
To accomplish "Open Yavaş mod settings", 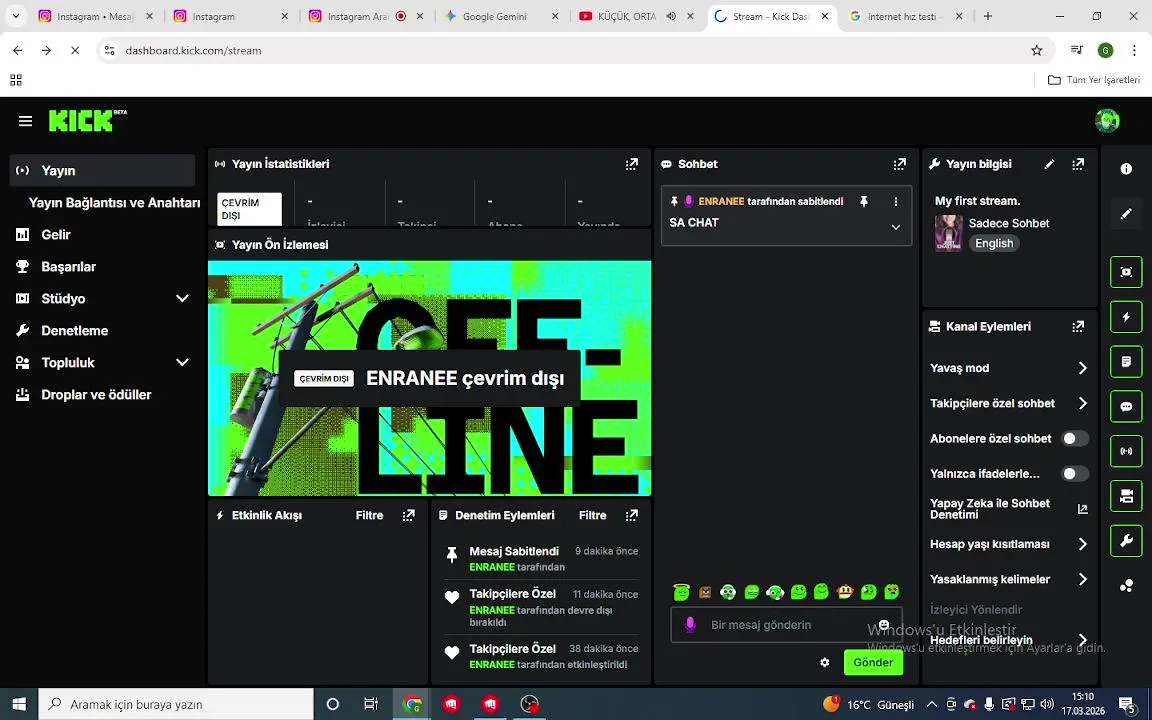I will pos(1009,368).
